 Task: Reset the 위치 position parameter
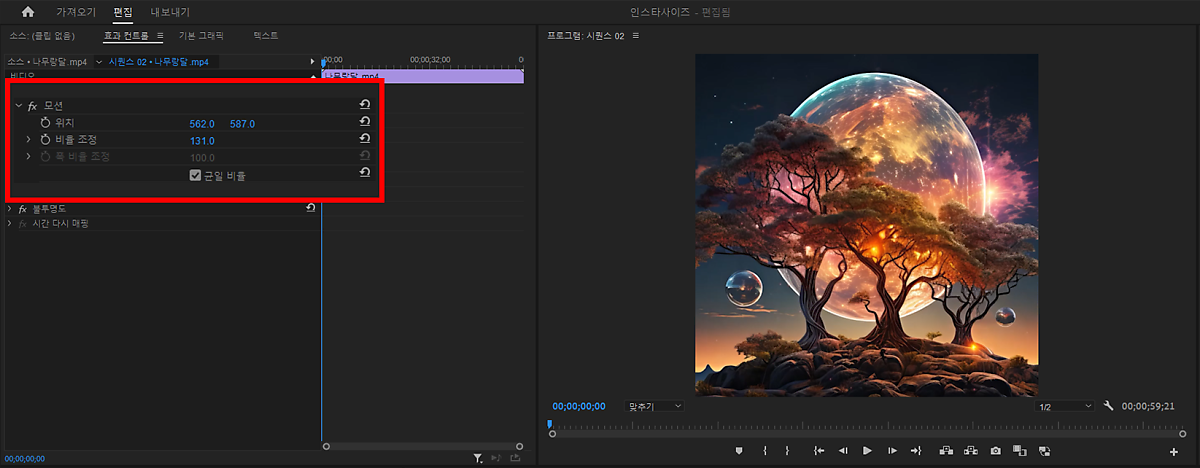(365, 122)
